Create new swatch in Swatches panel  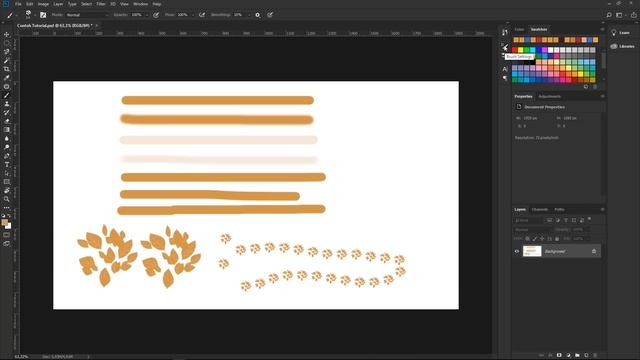(586, 87)
